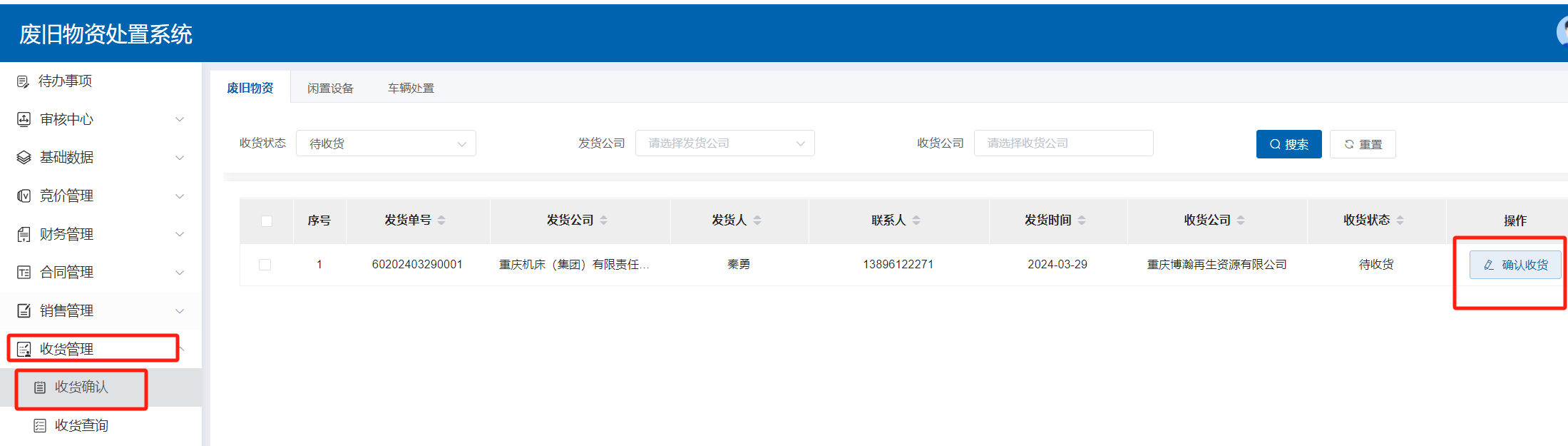Click the 竞价管理 sidebar icon
The width and height of the screenshot is (1568, 446).
click(x=24, y=196)
